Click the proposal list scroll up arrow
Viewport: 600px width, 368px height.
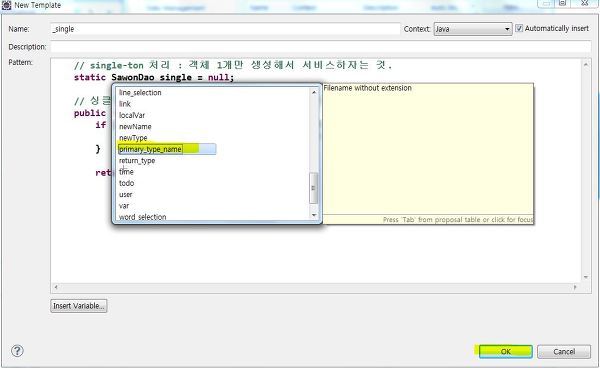(x=314, y=92)
